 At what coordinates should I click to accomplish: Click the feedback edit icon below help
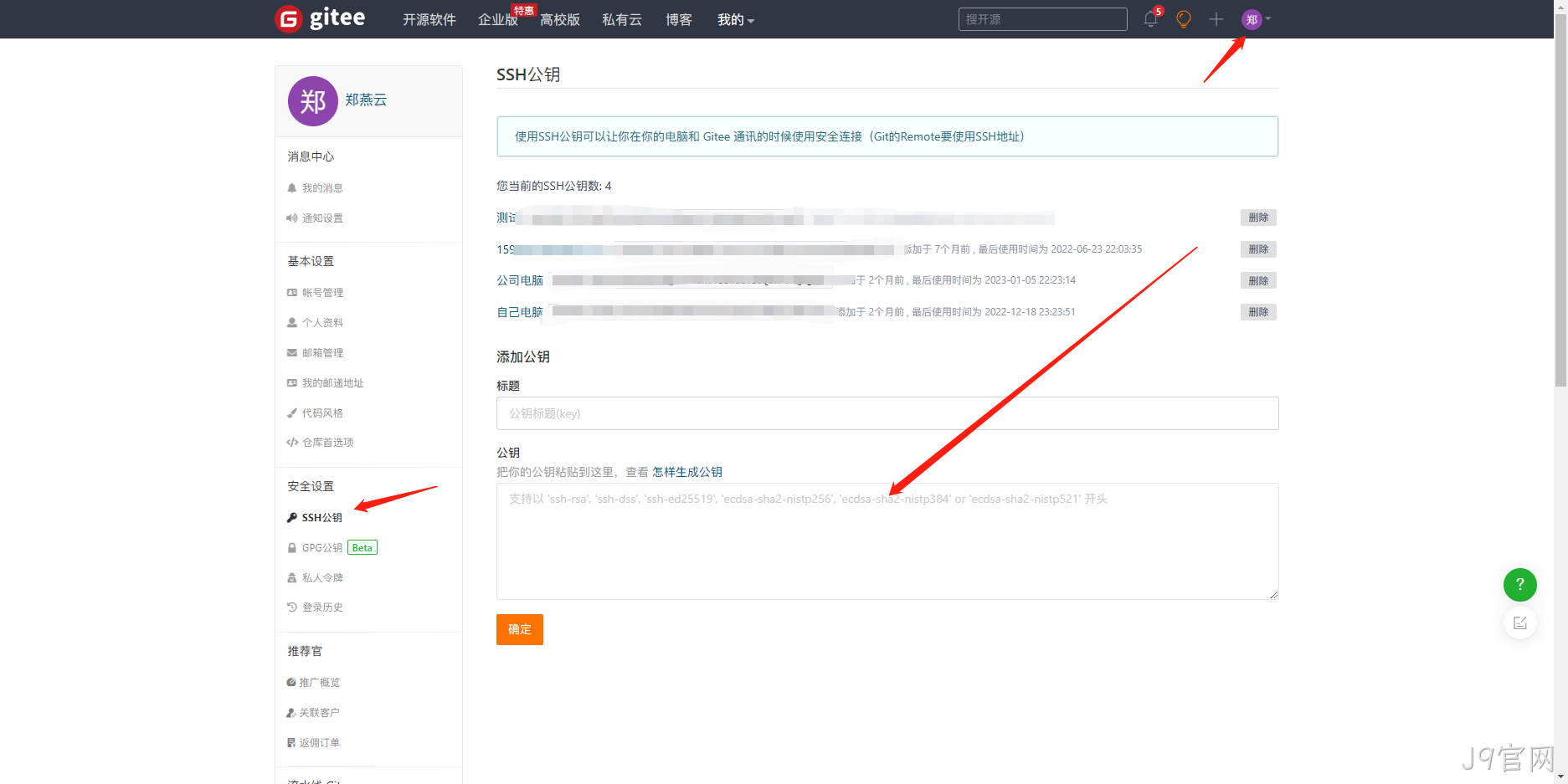click(1520, 623)
